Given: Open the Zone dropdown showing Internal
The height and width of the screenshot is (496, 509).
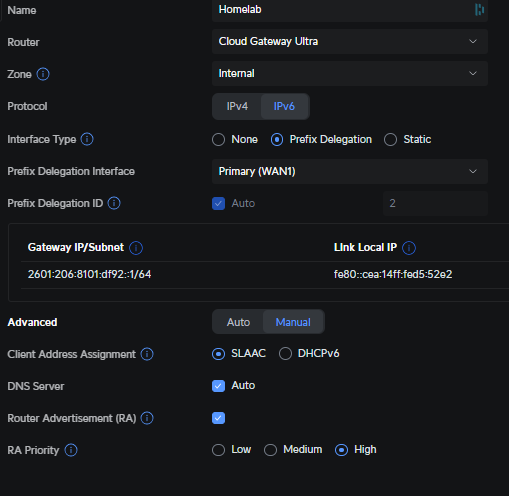Looking at the screenshot, I should tap(350, 73).
